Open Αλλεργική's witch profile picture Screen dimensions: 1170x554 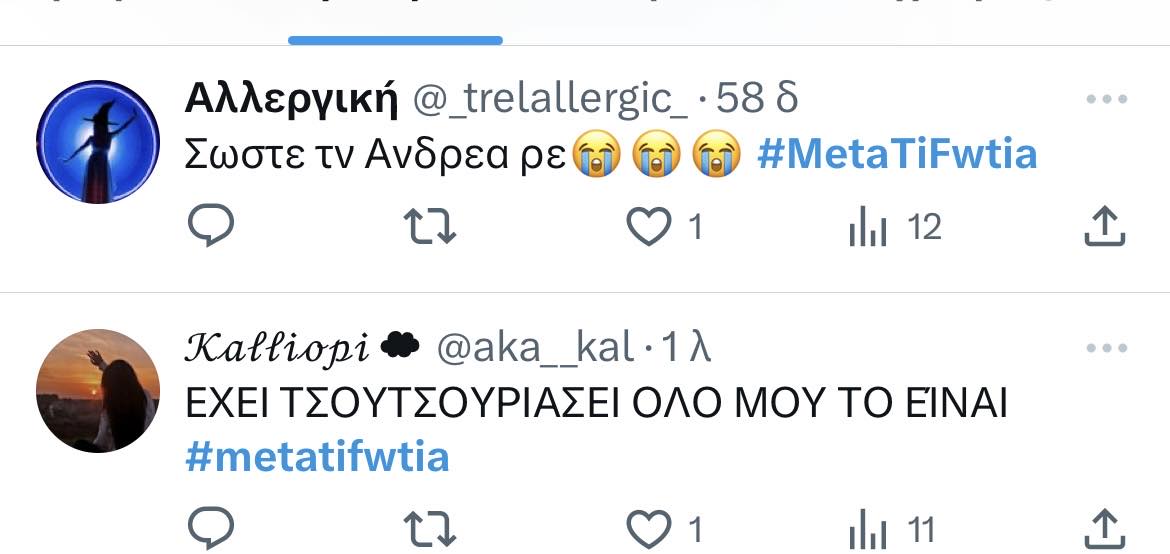click(x=98, y=141)
